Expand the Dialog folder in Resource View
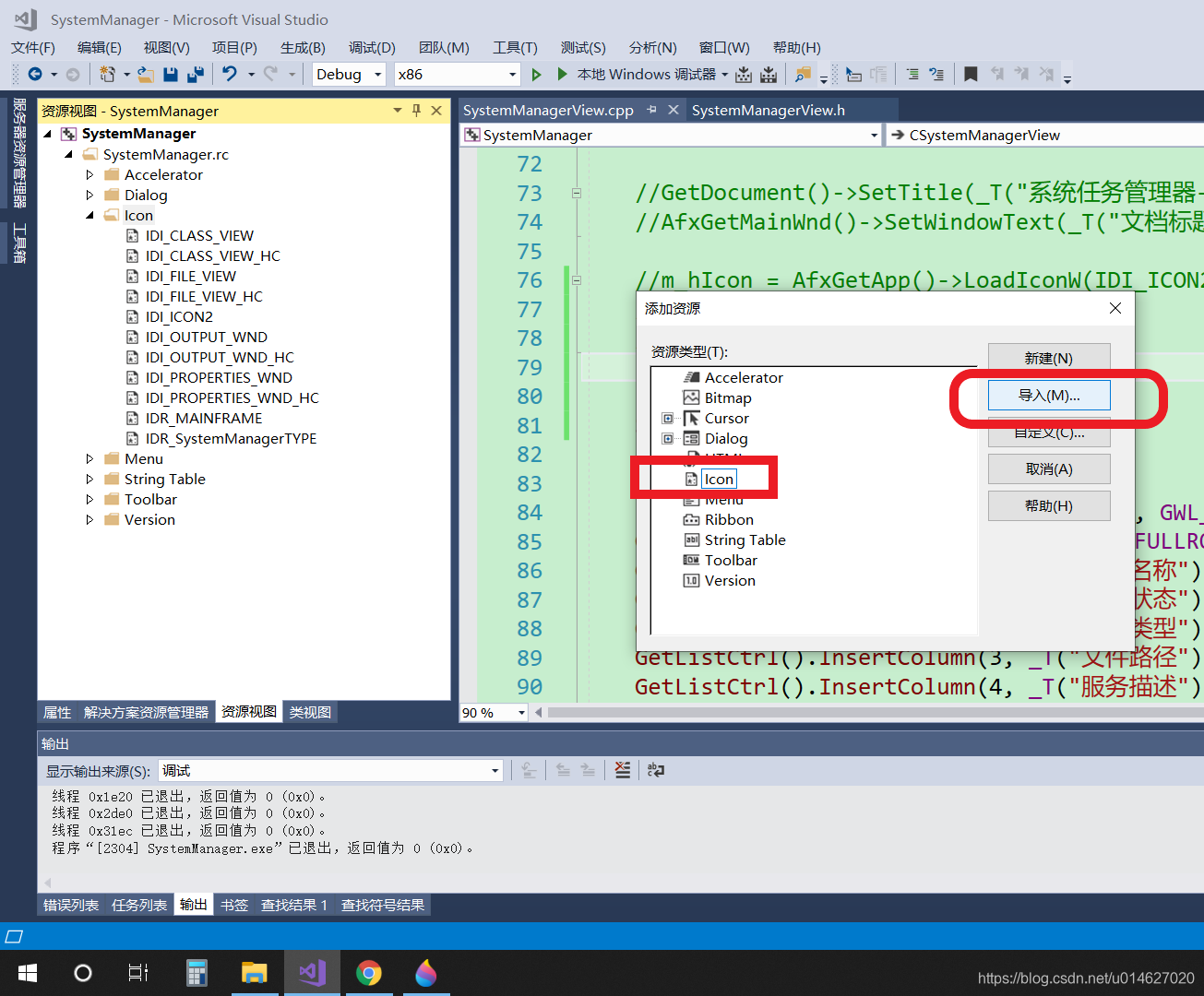 pos(89,195)
